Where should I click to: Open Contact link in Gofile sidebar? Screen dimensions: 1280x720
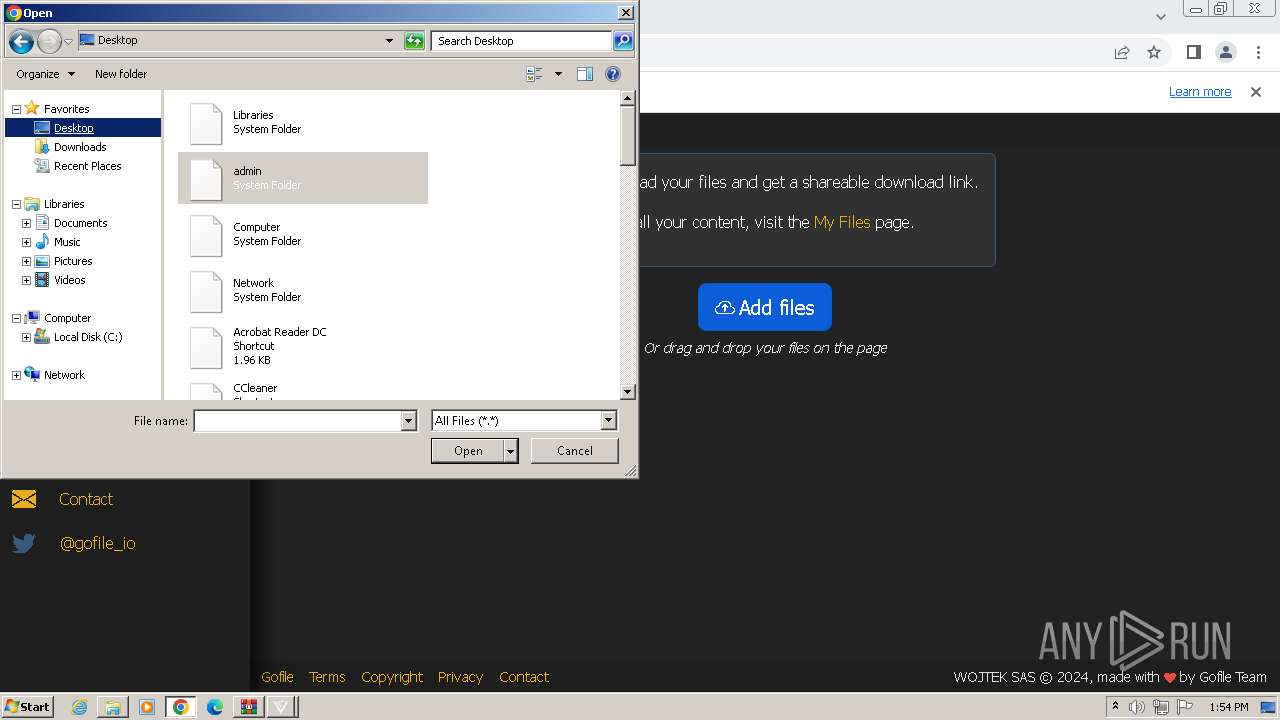(86, 499)
